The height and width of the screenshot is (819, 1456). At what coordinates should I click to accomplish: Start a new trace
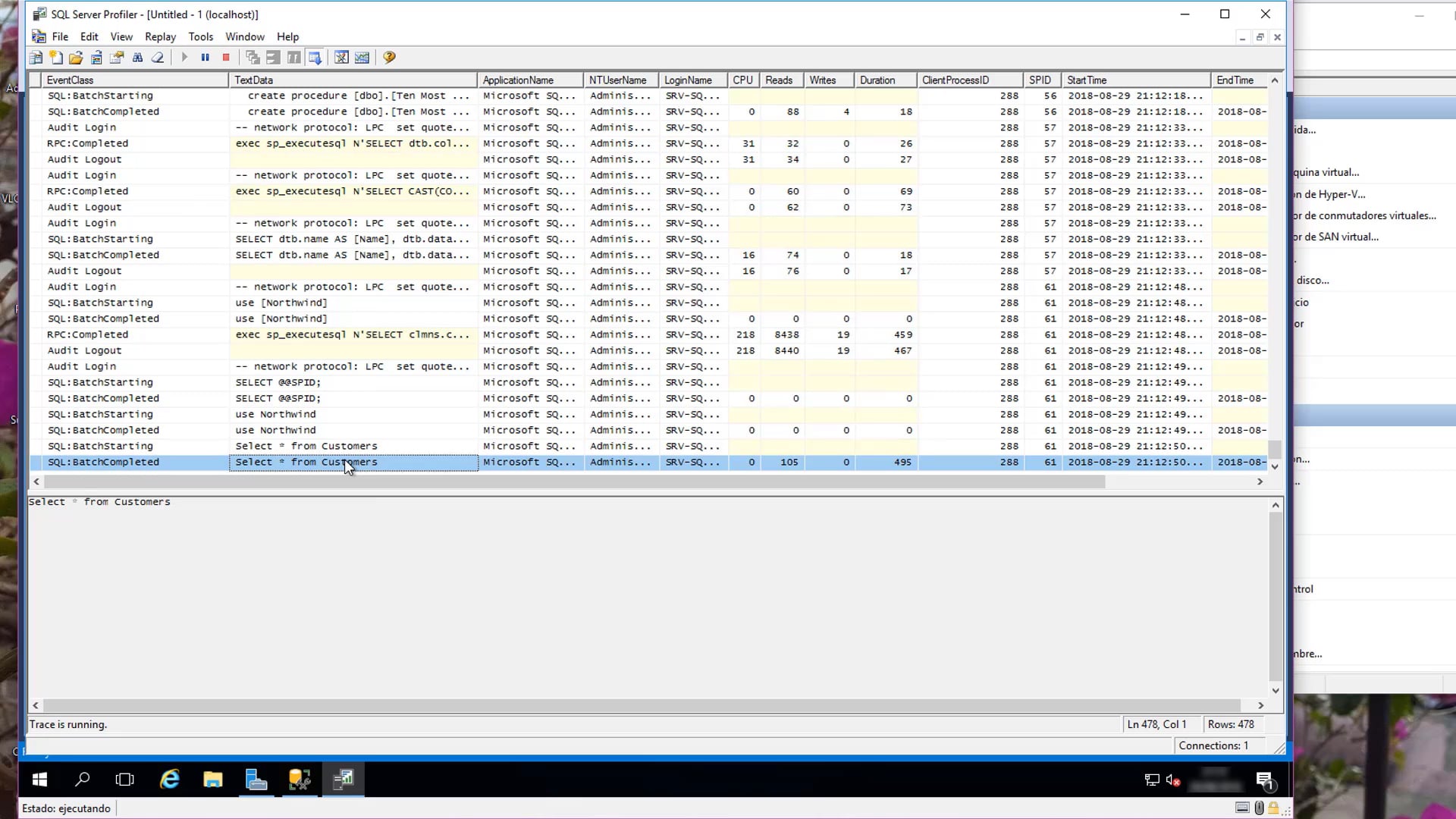pyautogui.click(x=56, y=57)
